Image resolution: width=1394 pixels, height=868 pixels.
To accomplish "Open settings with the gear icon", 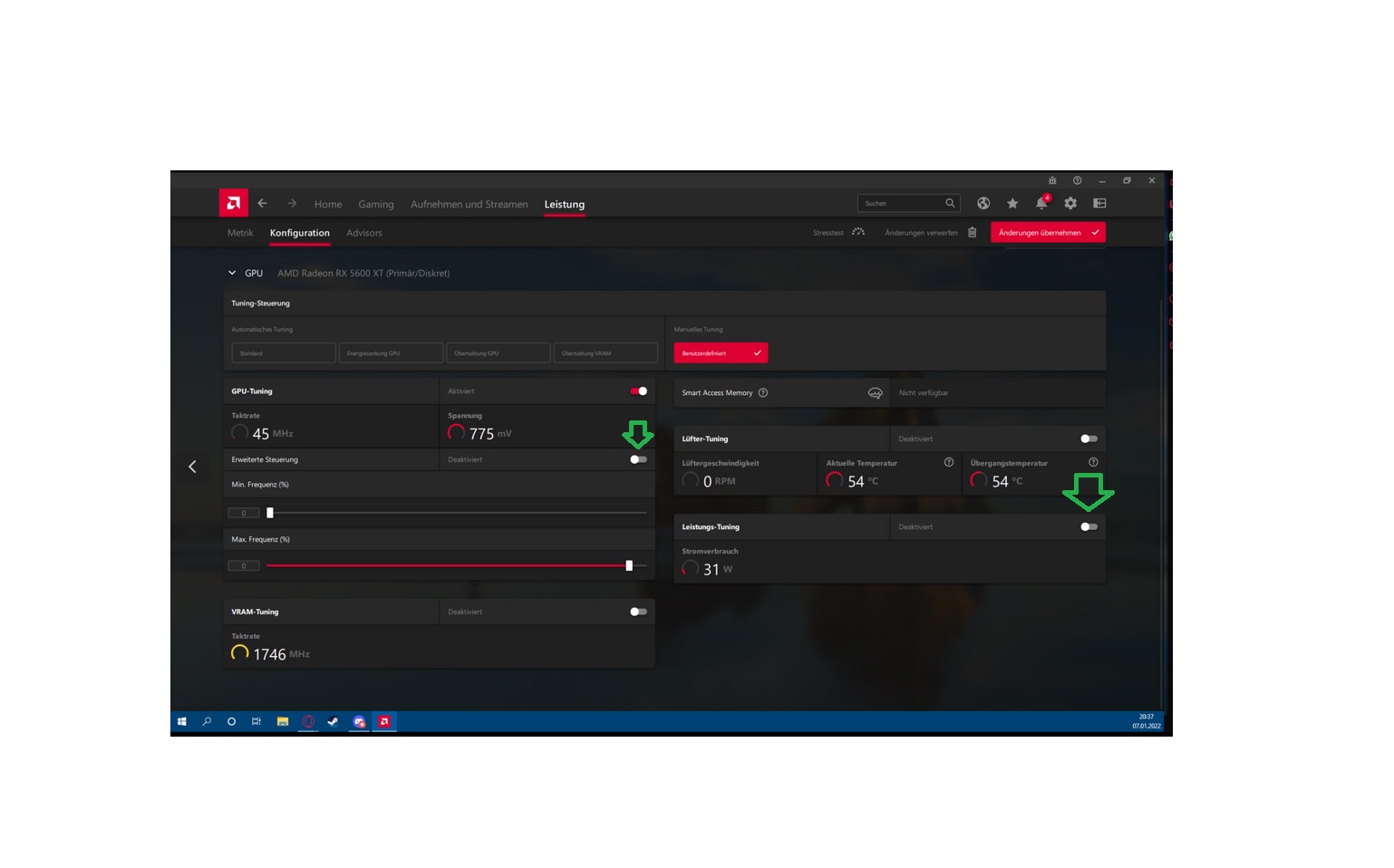I will (x=1070, y=203).
